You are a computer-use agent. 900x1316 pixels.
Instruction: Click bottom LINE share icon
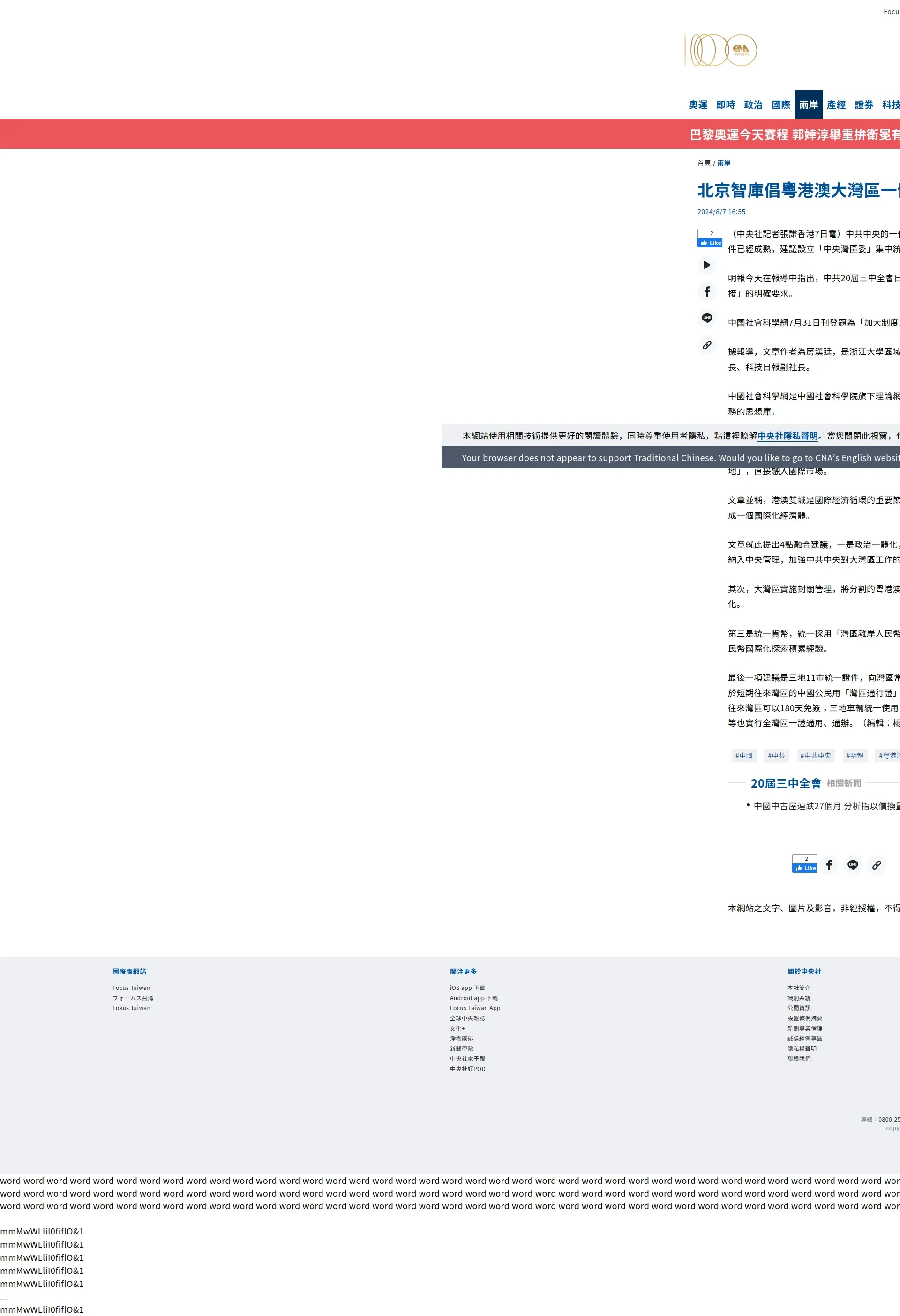coord(852,865)
